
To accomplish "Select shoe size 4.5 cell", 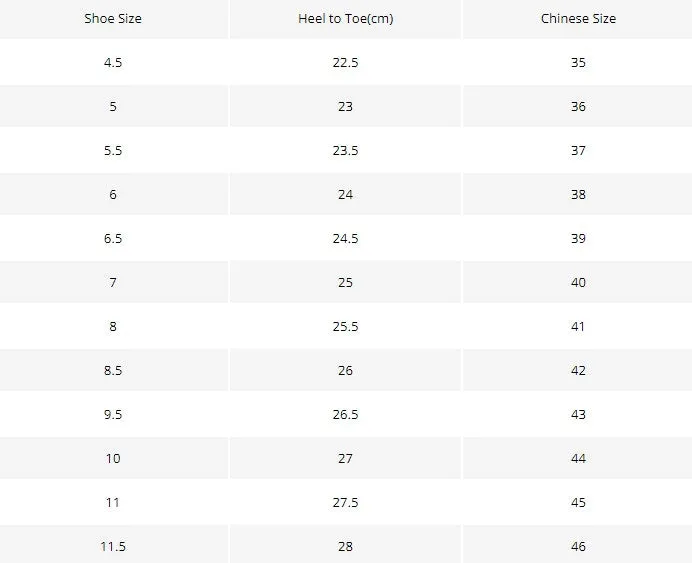I will click(113, 62).
